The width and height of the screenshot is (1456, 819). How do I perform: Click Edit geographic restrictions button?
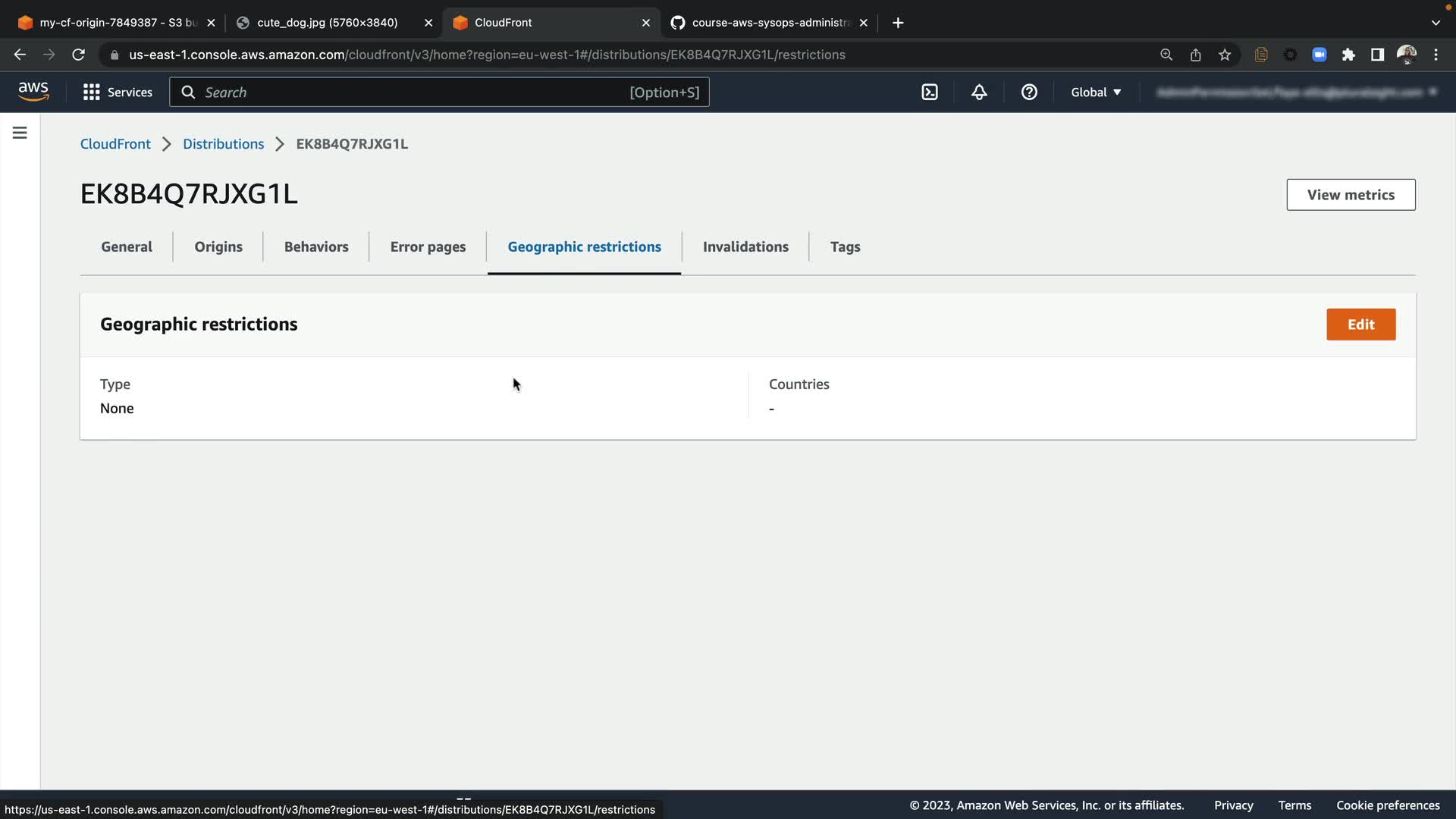point(1360,325)
